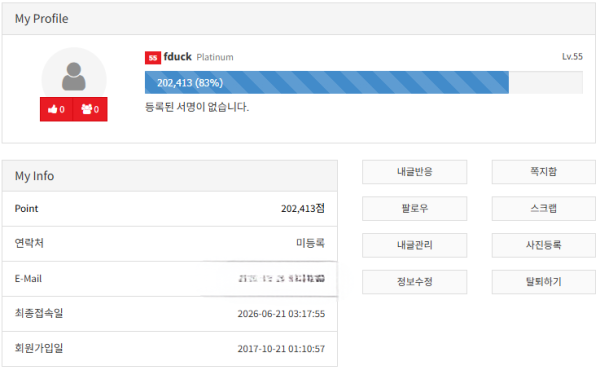Click the followers group icon
Image resolution: width=600 pixels, height=388 pixels.
coord(86,109)
